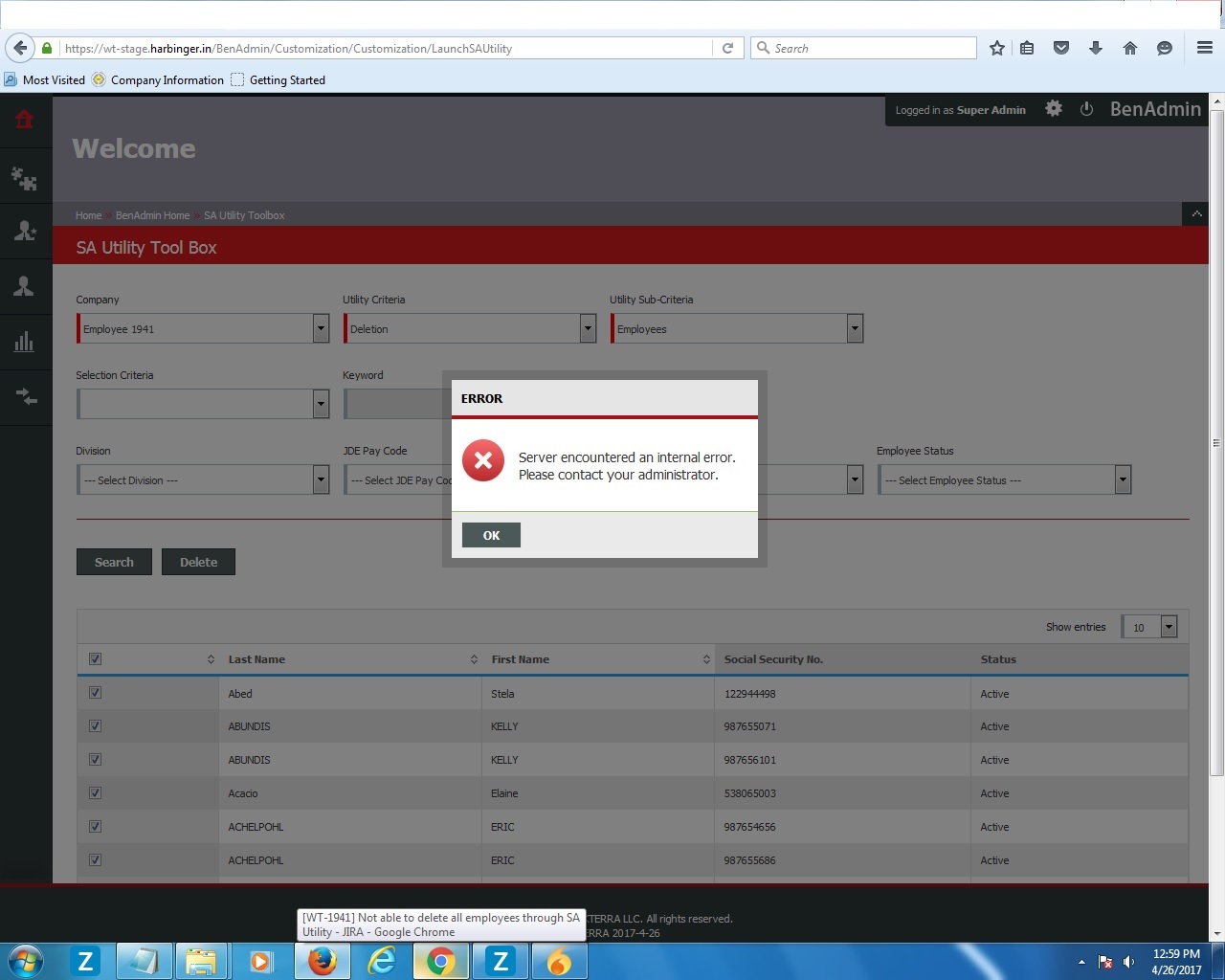Open the Most Visited bookmarks item

coord(45,80)
